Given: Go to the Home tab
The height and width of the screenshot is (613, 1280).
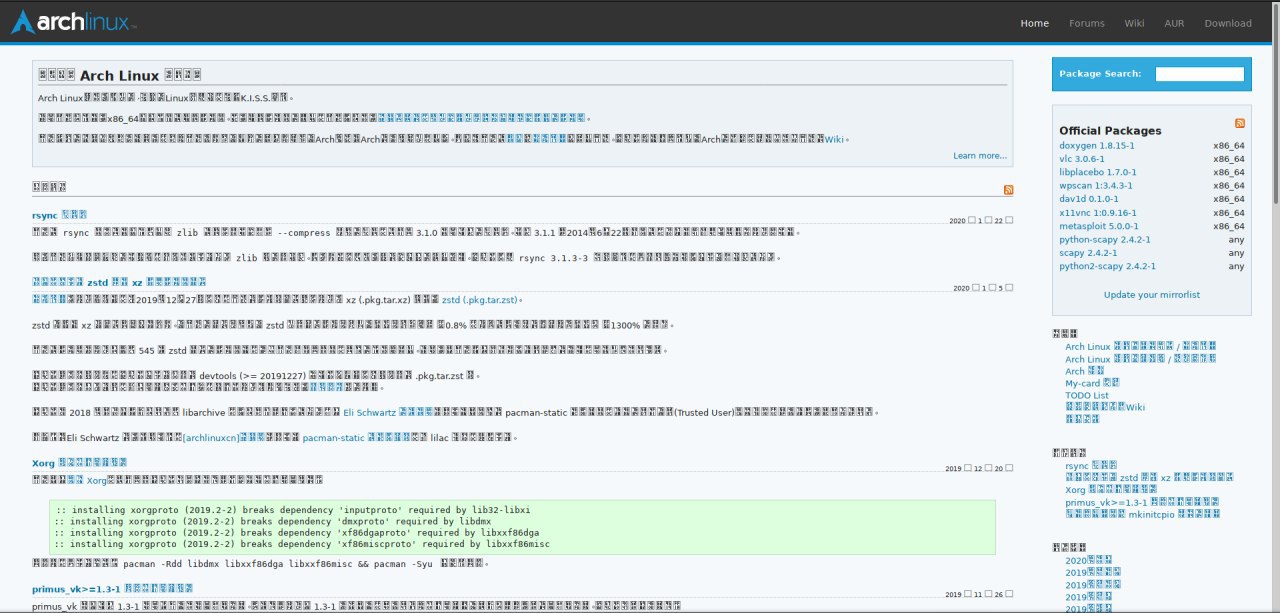Looking at the screenshot, I should (1034, 23).
